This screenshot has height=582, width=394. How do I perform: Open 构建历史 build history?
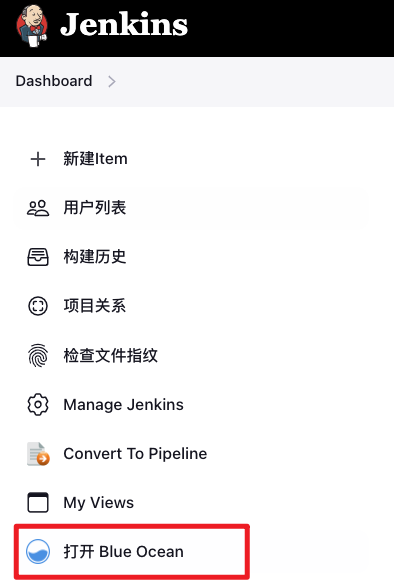point(95,257)
